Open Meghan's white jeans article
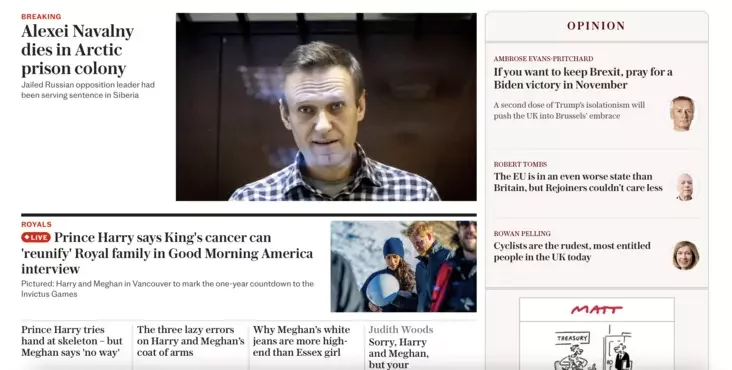 302,341
